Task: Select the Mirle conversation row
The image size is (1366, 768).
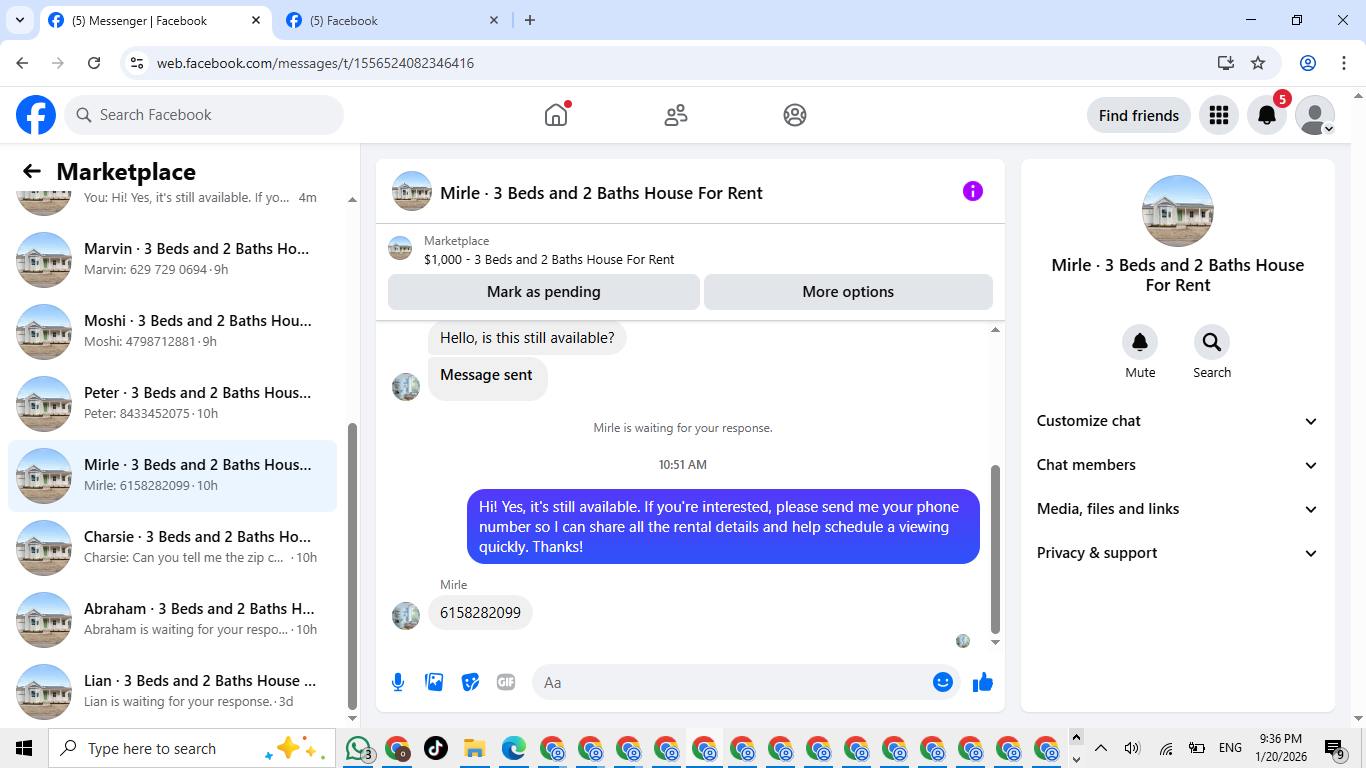Action: [172, 476]
